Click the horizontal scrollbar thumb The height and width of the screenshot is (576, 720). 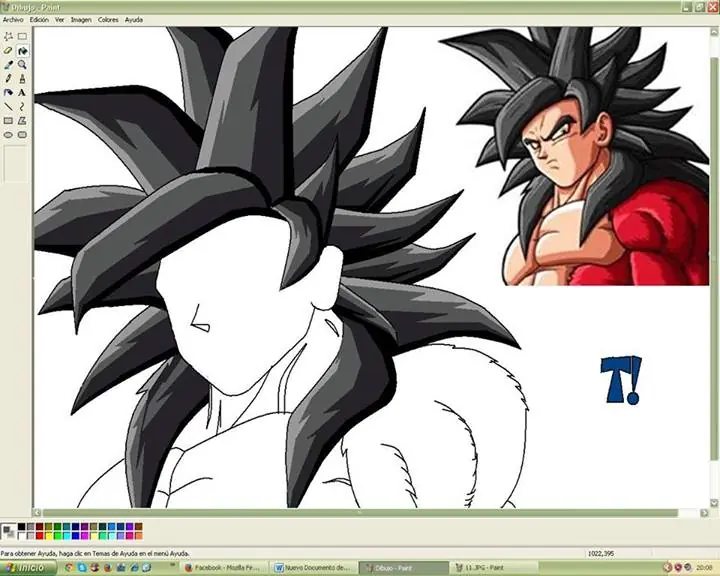[360, 513]
